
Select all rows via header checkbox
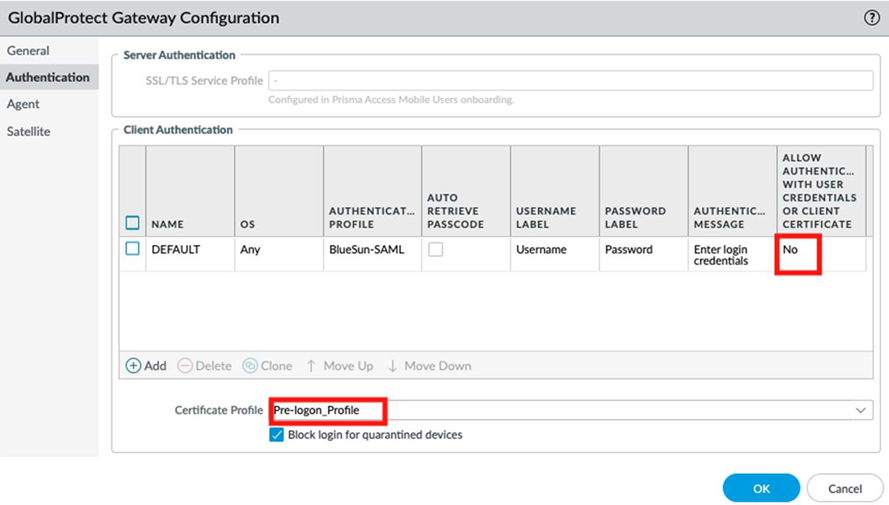click(x=132, y=223)
